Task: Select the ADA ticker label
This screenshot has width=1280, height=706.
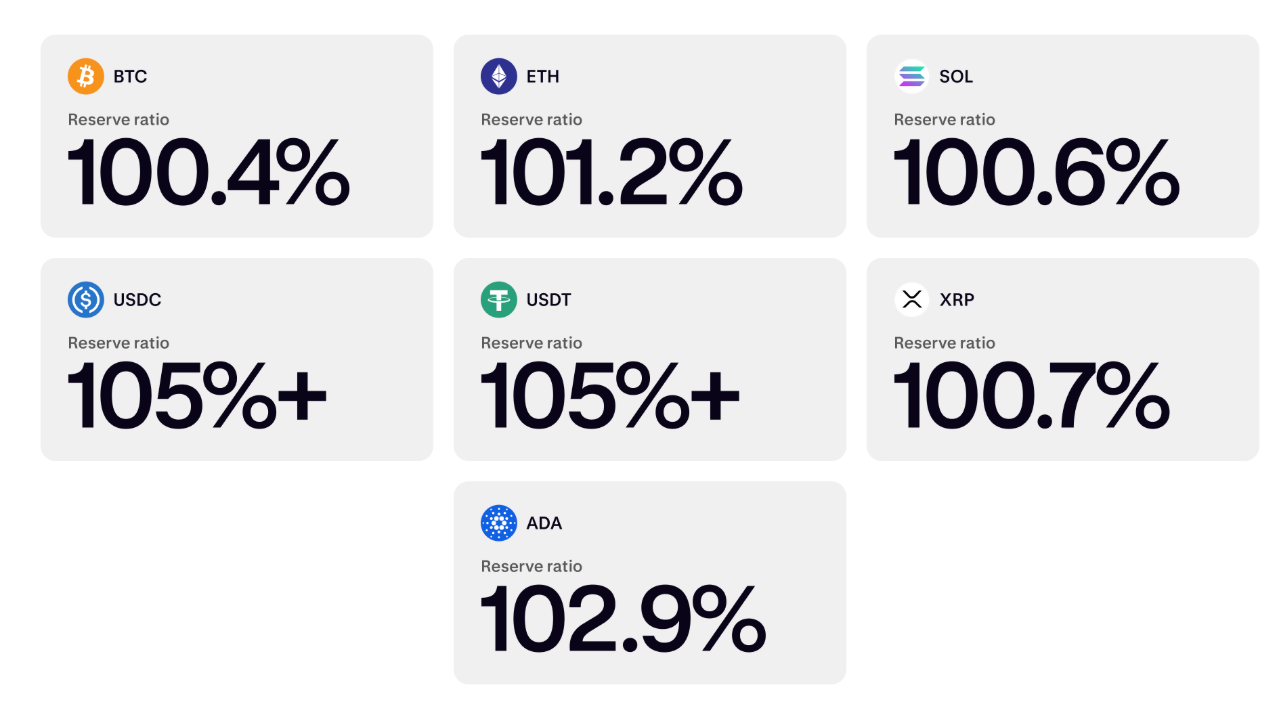Action: click(544, 522)
